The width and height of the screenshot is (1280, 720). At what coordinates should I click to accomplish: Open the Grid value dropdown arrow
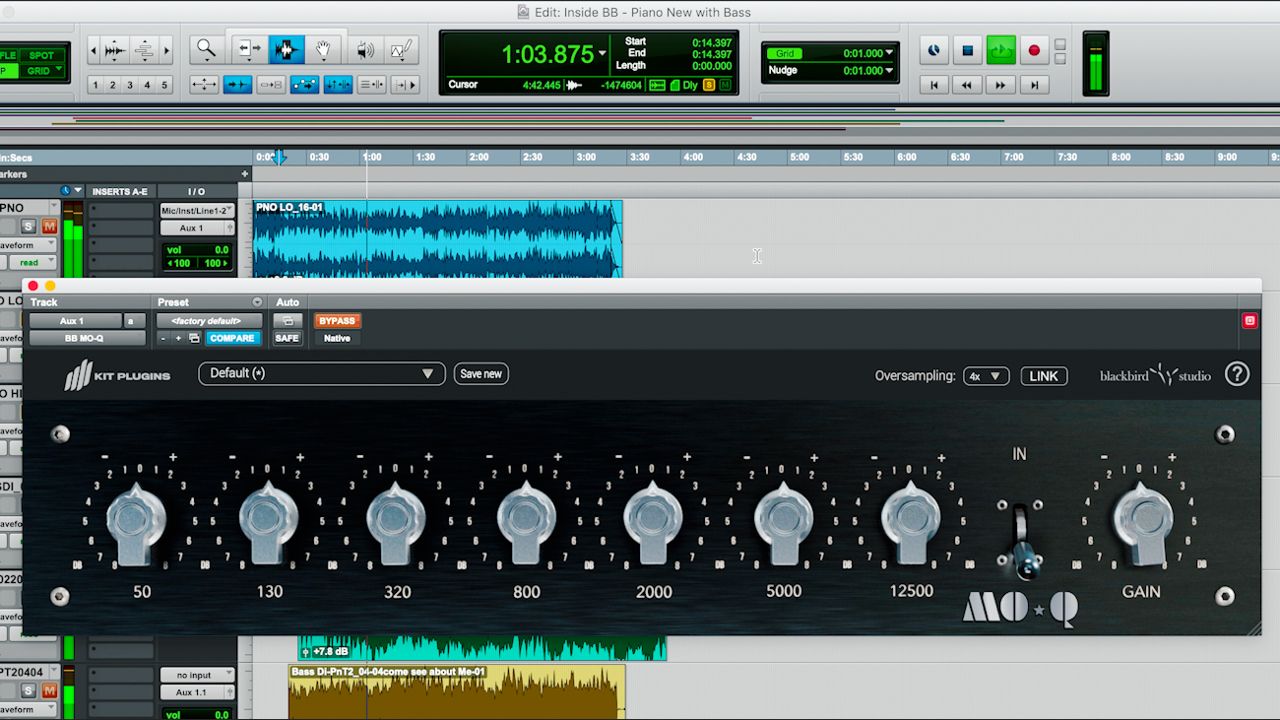[890, 53]
